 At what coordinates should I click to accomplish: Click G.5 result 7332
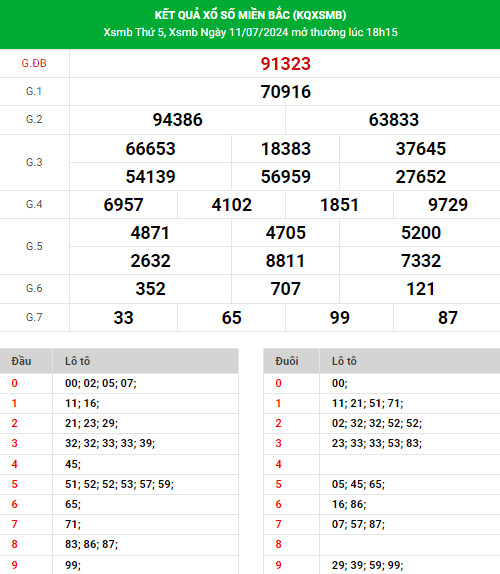[421, 261]
